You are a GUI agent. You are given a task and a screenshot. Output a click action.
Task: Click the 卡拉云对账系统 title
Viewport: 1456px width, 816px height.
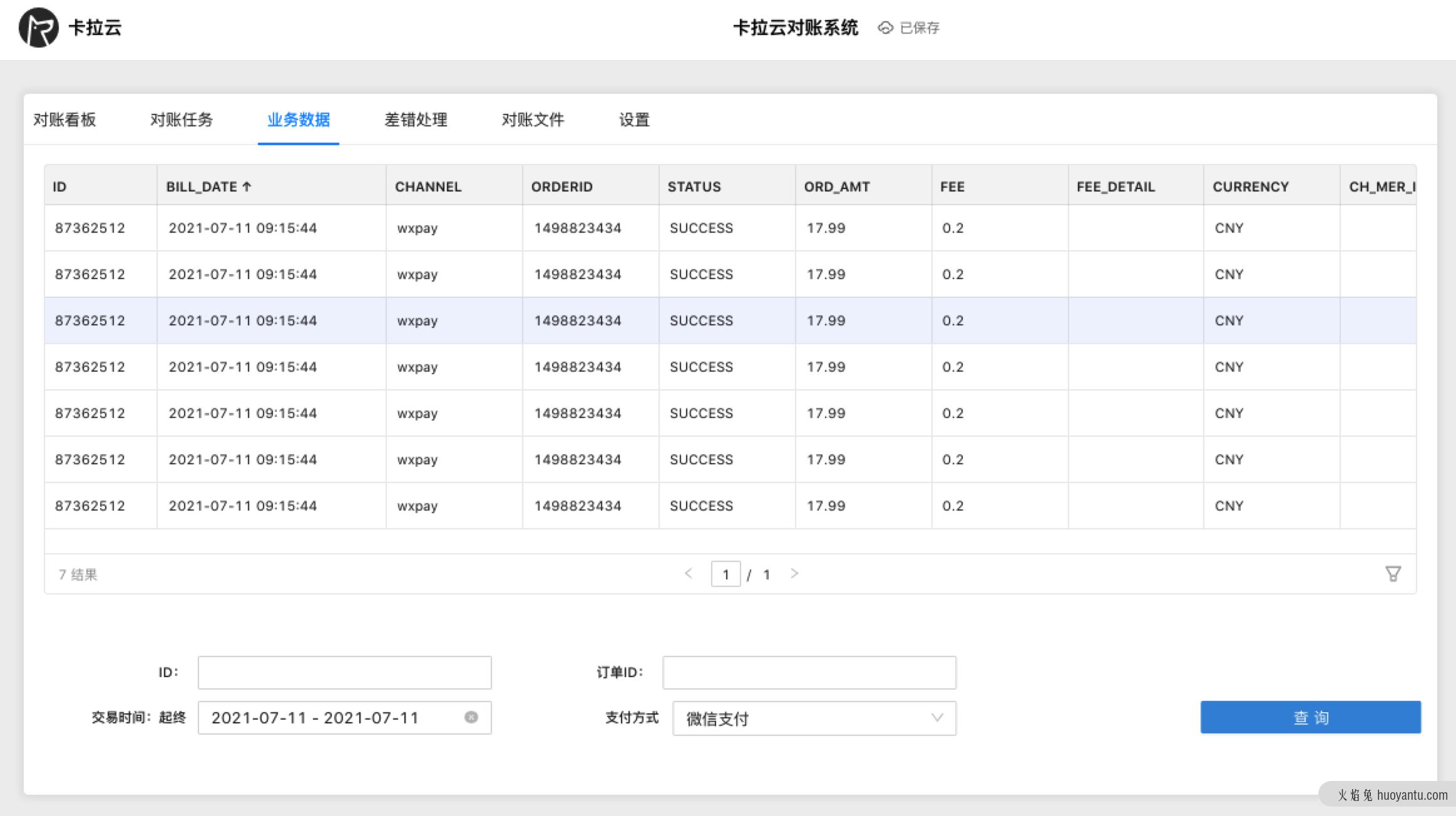click(796, 28)
